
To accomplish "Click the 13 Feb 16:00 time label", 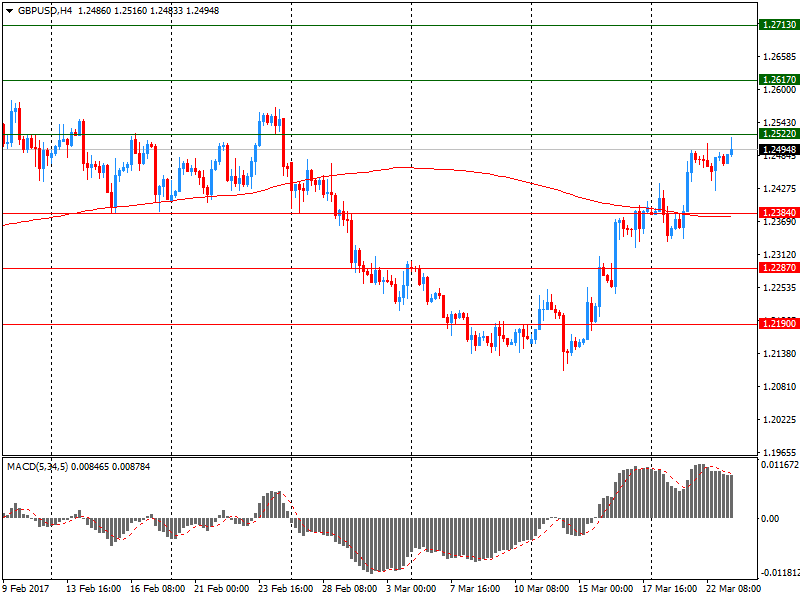I will (93, 589).
